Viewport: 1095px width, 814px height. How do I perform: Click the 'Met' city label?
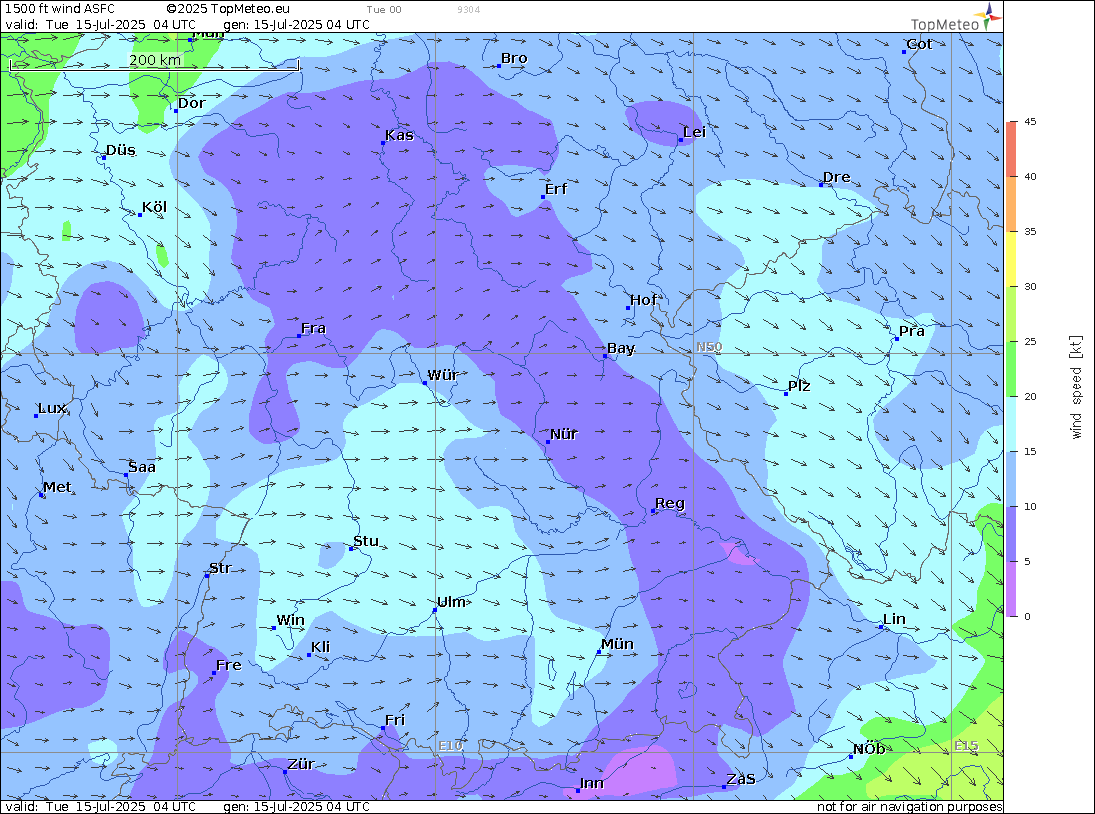point(57,487)
